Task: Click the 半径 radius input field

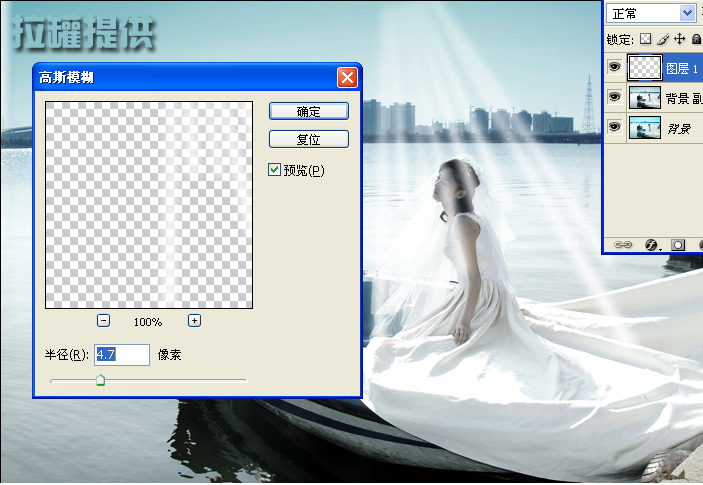Action: (122, 355)
